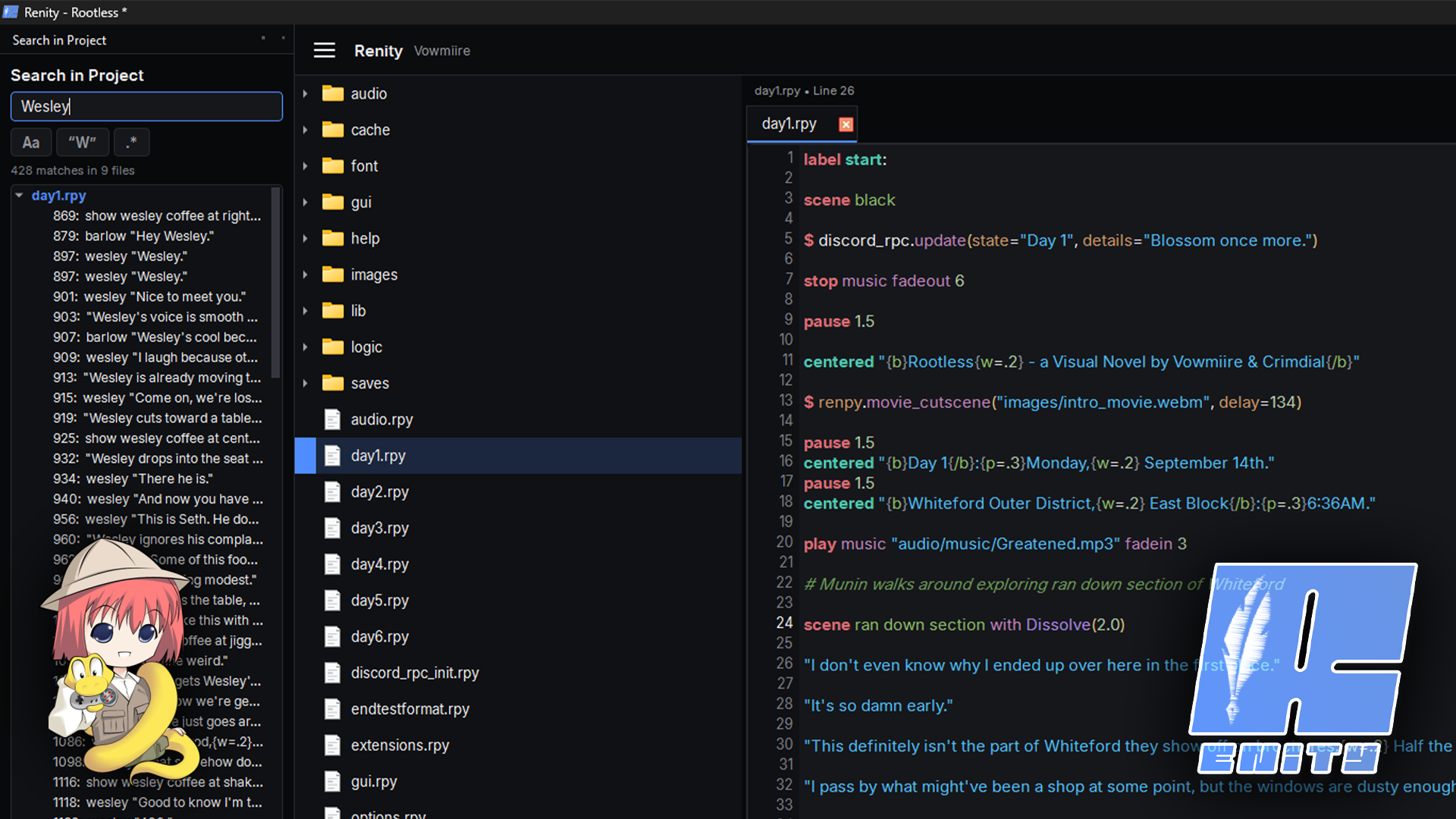The height and width of the screenshot is (819, 1456).
Task: Click the gui.rpy file icon
Action: point(332,781)
